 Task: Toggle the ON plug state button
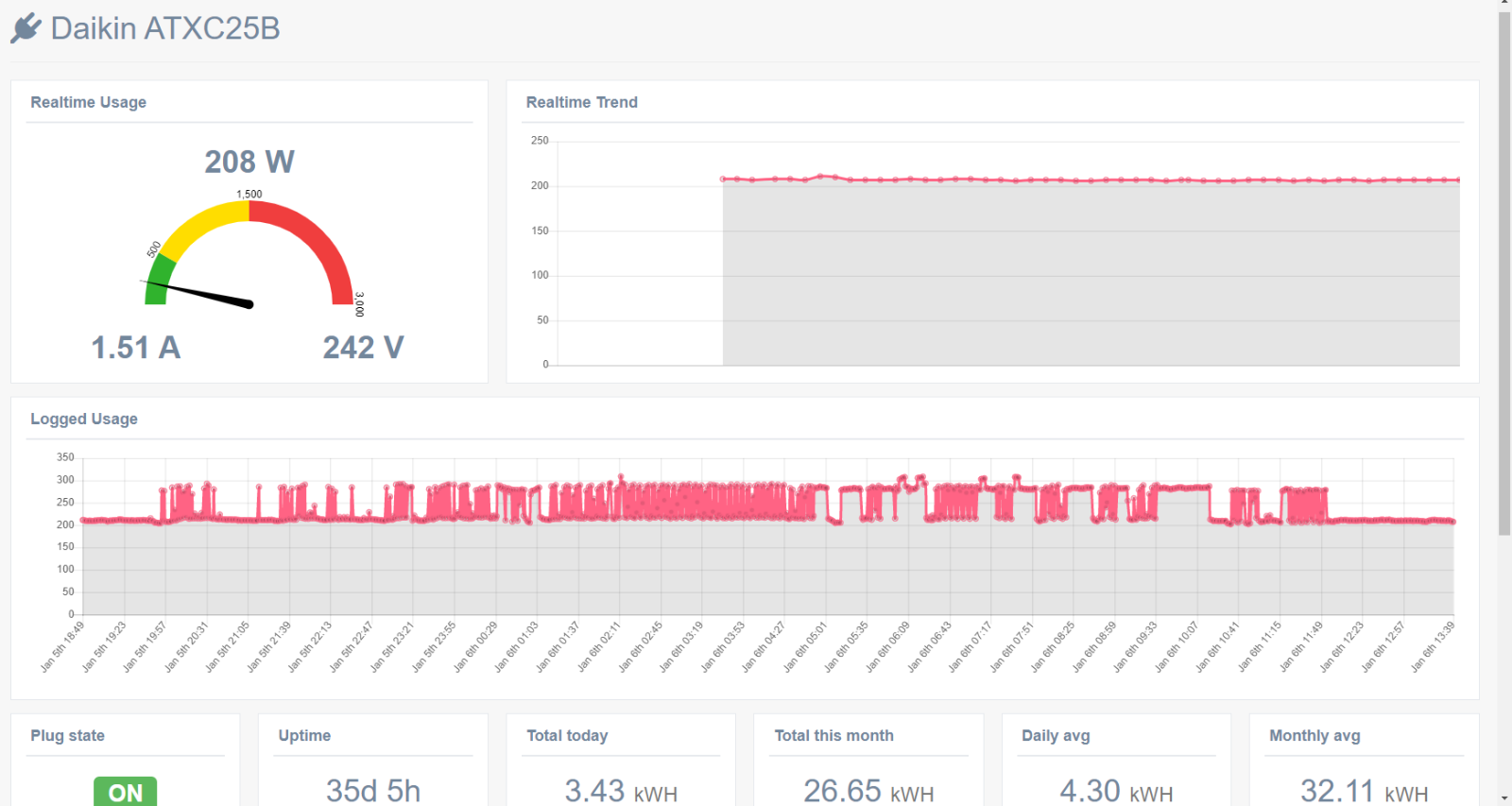point(126,792)
